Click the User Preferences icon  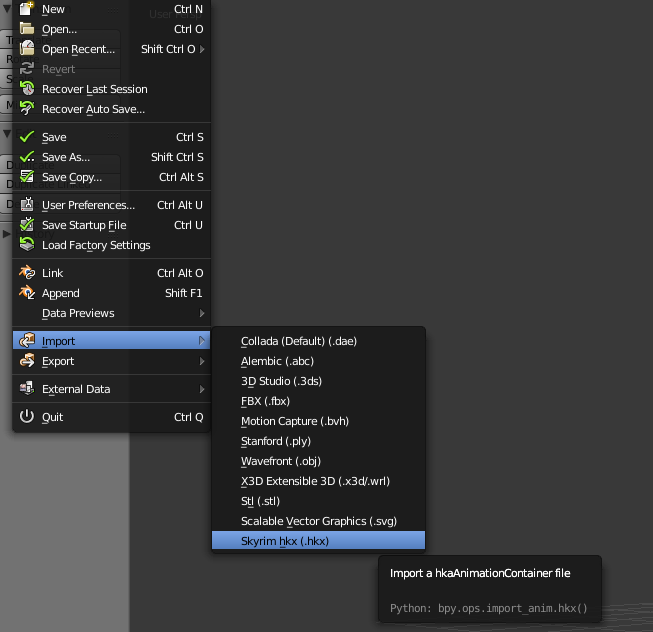(27, 204)
